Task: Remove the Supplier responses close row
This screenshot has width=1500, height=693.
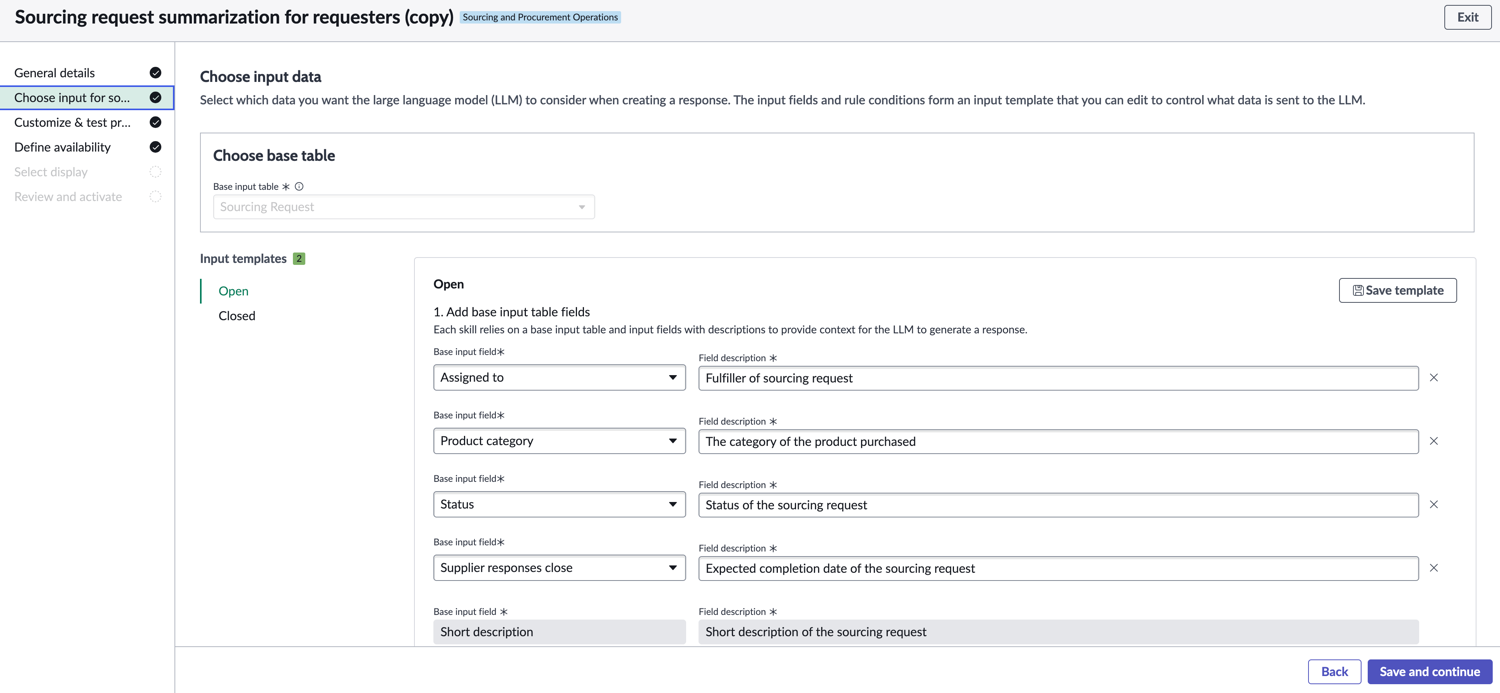Action: [x=1433, y=568]
